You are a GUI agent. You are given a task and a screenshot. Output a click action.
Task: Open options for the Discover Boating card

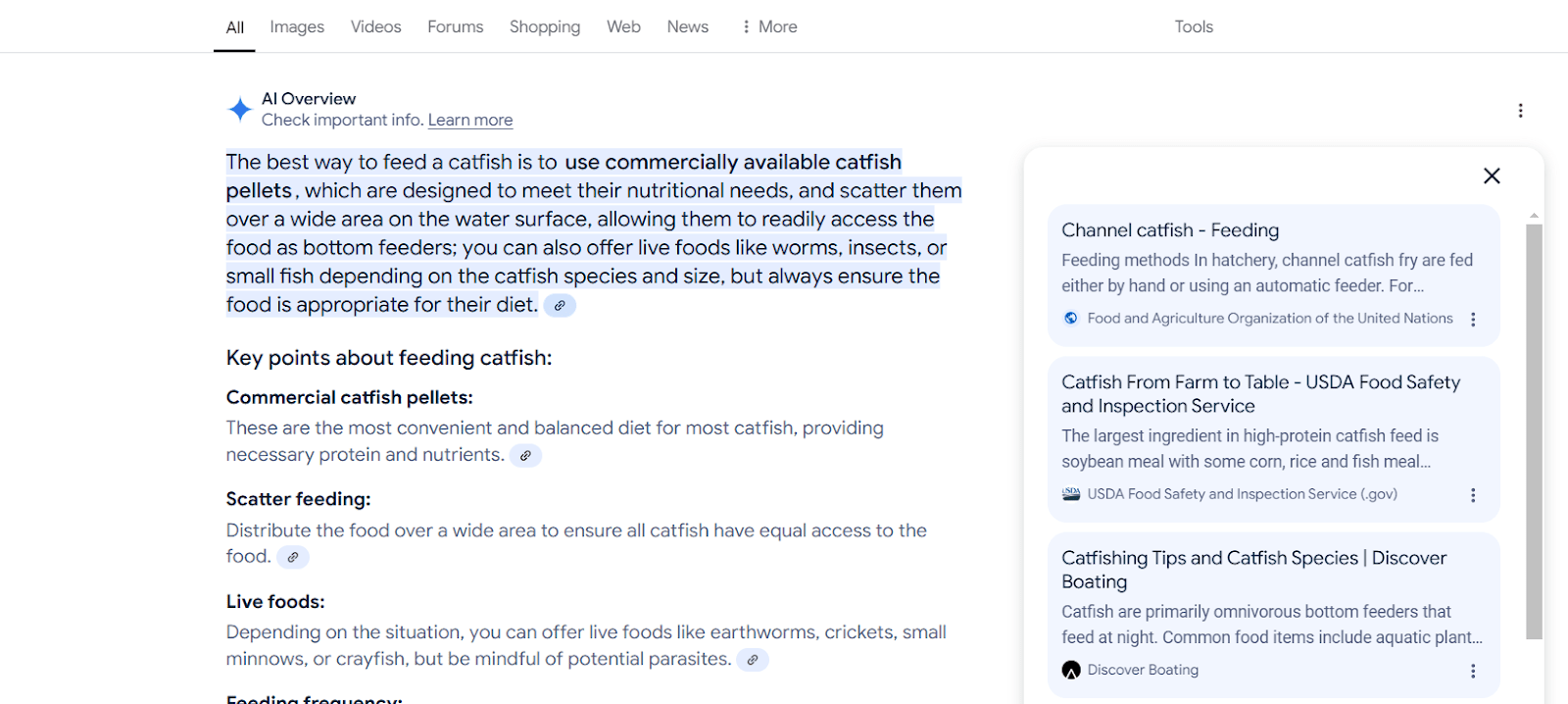click(1473, 671)
